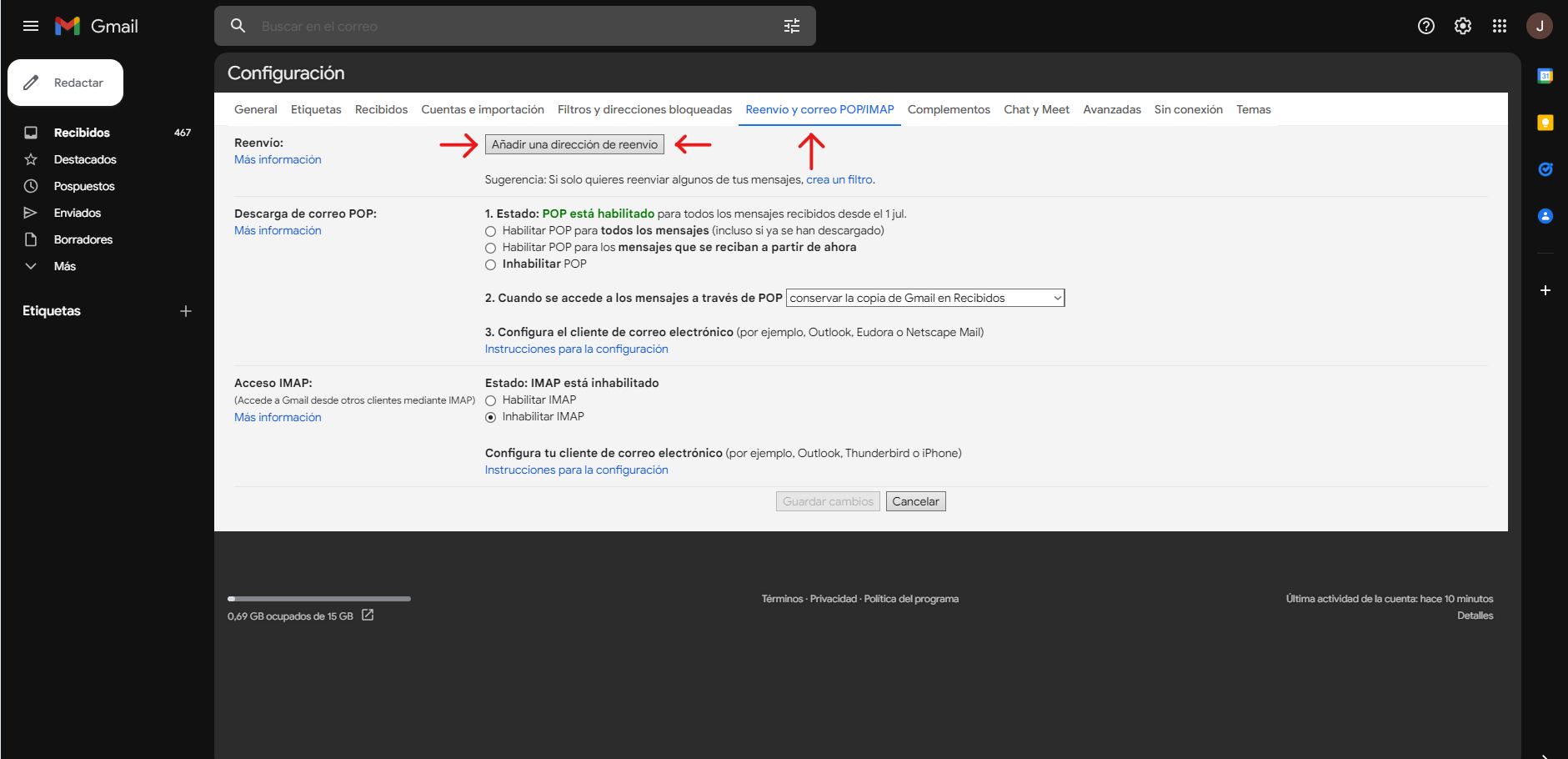Open the main menu hamburger icon

31,26
